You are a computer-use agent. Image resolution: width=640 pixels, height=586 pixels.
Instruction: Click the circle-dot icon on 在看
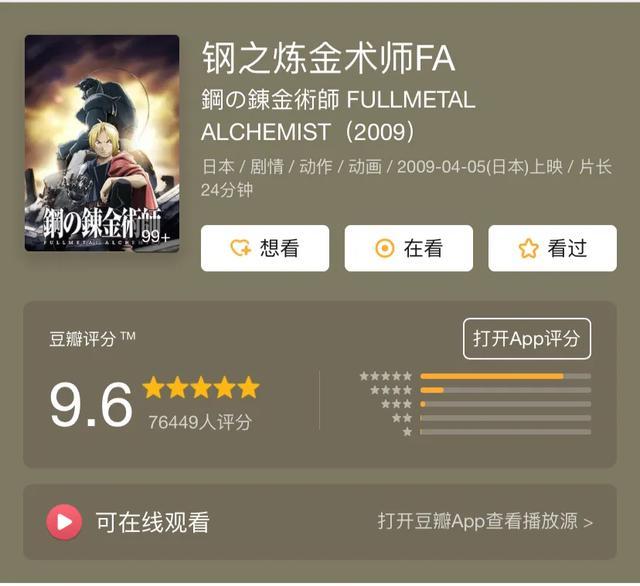click(x=384, y=248)
